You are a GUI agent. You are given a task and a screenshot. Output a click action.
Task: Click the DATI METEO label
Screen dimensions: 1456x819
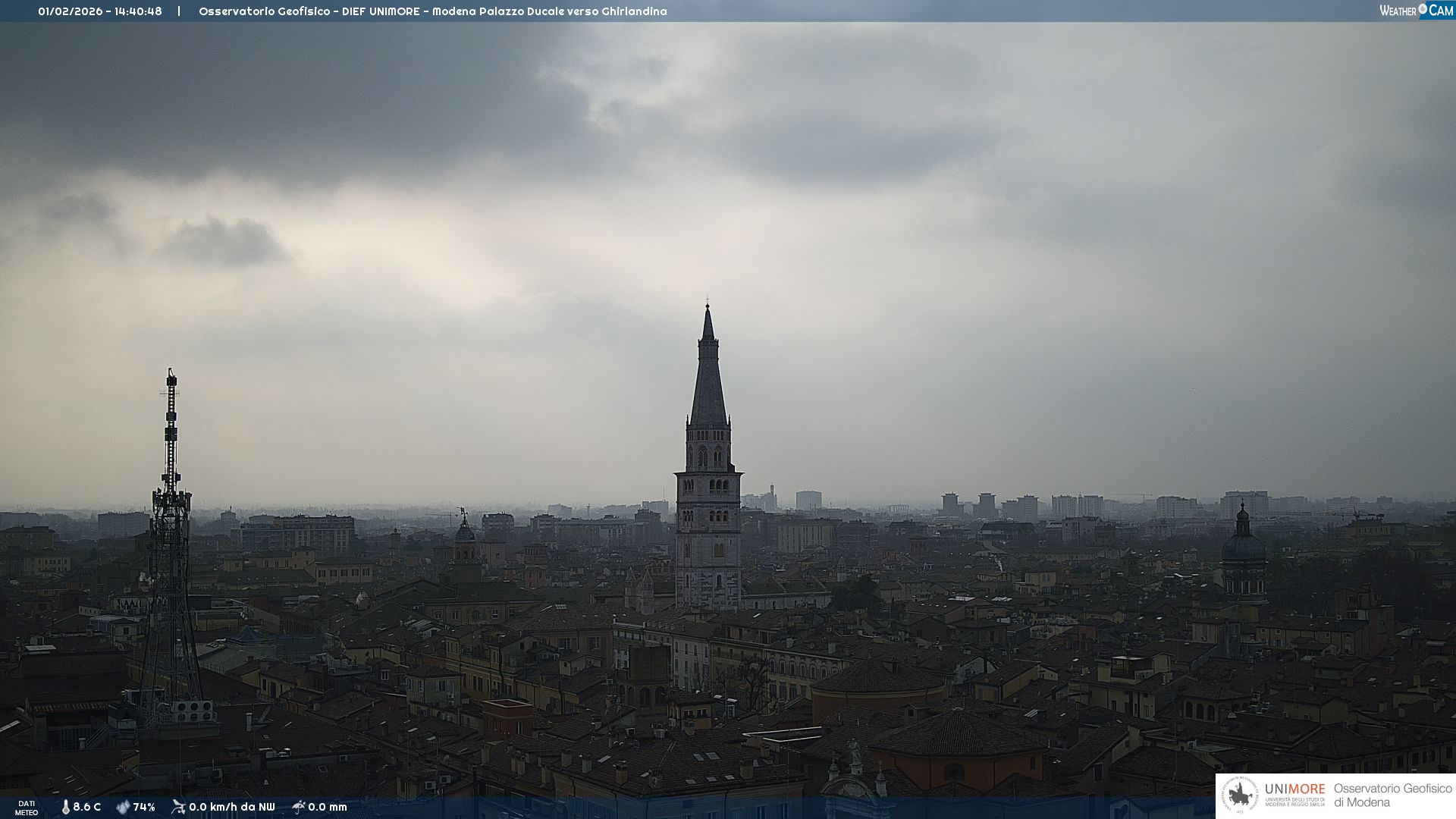pos(27,808)
